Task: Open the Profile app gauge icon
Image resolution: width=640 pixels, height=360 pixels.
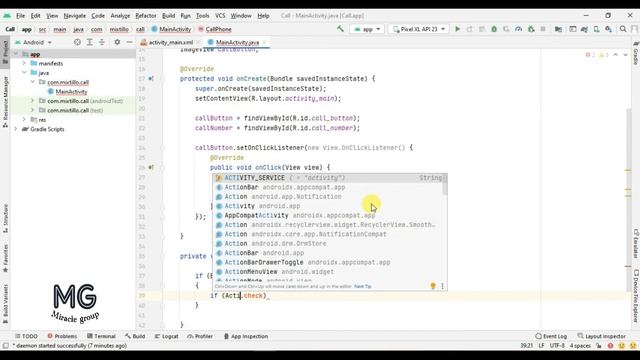Action: point(518,29)
